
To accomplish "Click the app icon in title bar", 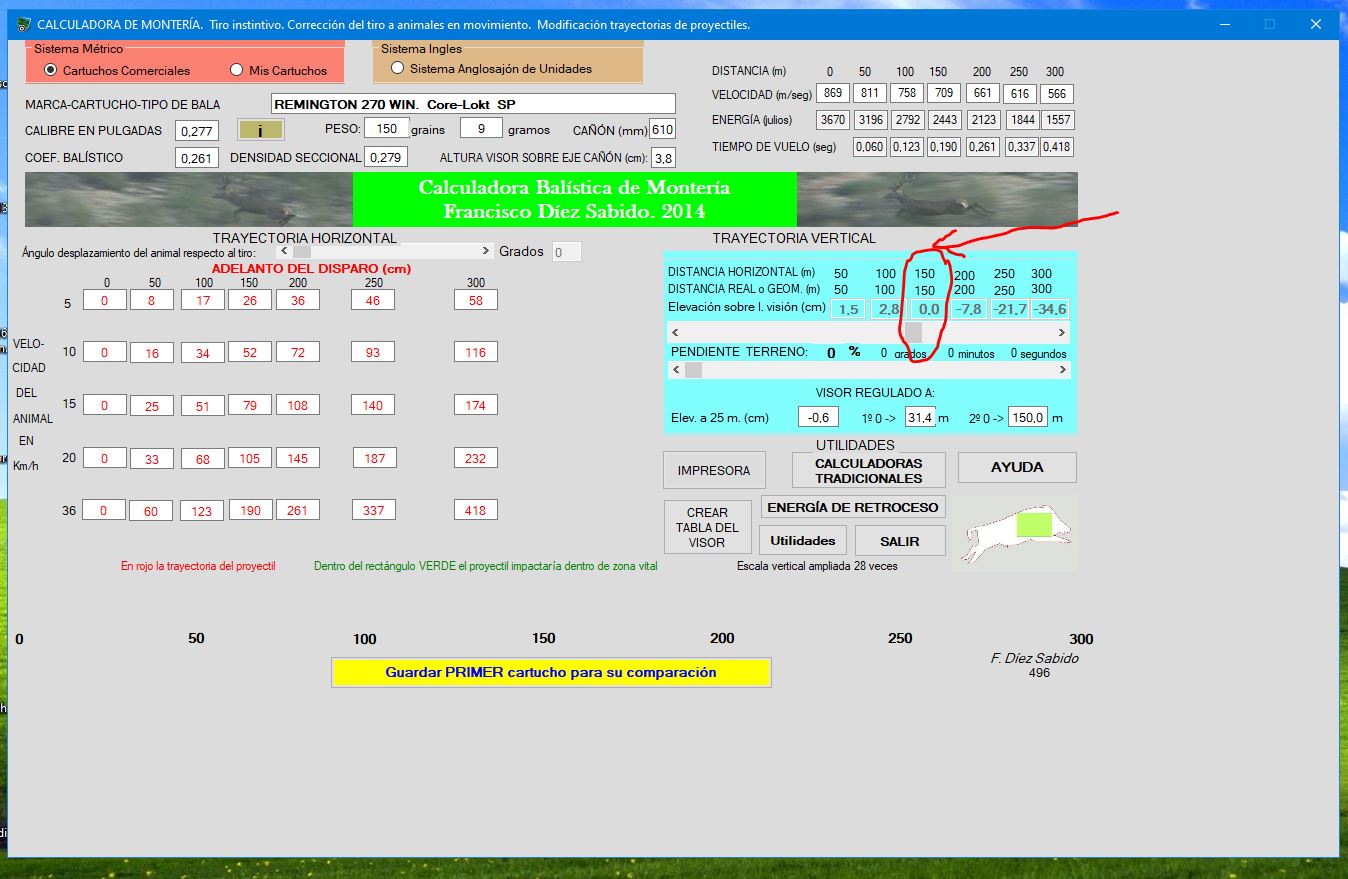I will pos(24,24).
